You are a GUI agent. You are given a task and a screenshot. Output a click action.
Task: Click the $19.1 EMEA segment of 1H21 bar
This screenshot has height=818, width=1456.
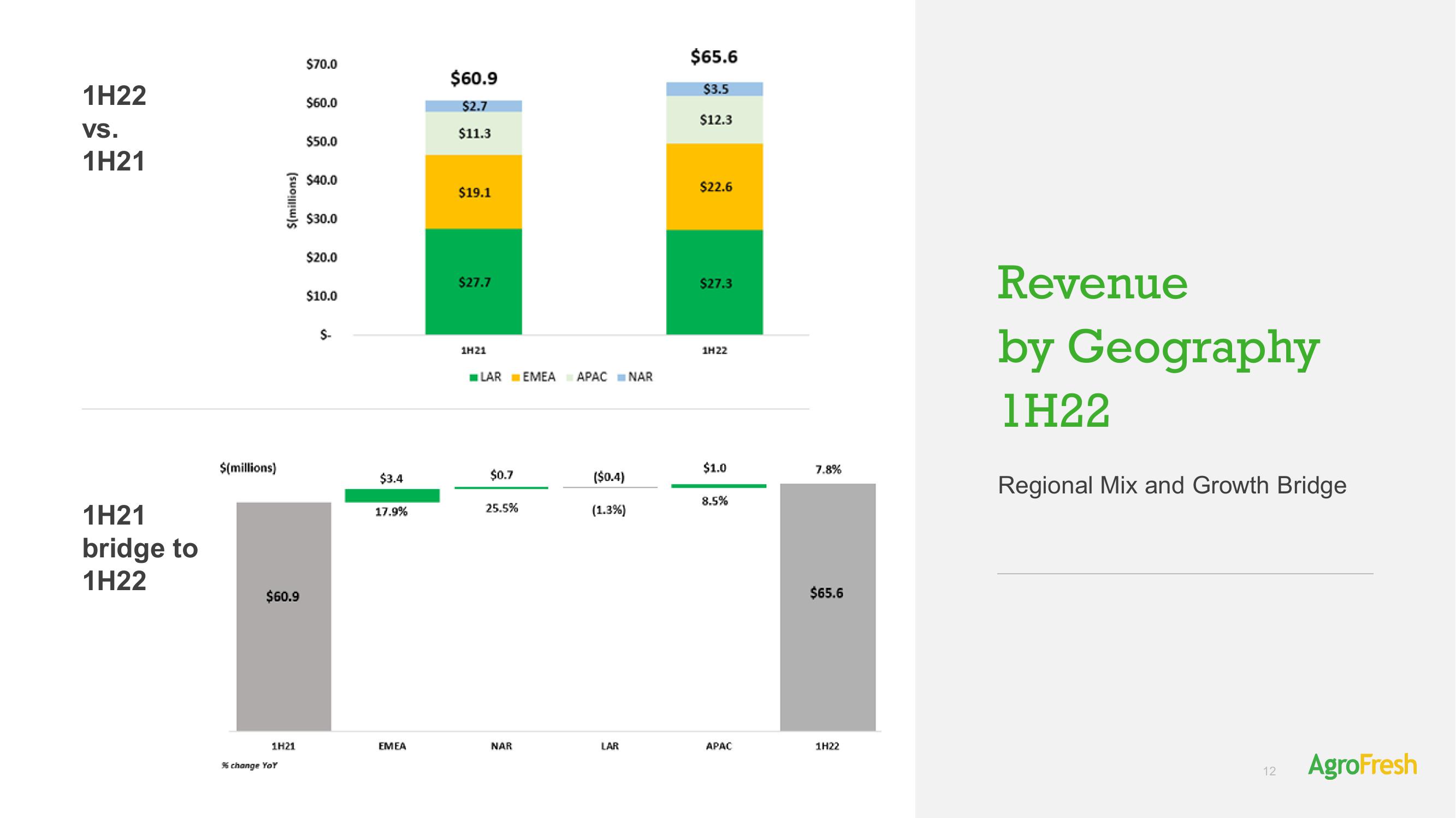474,192
